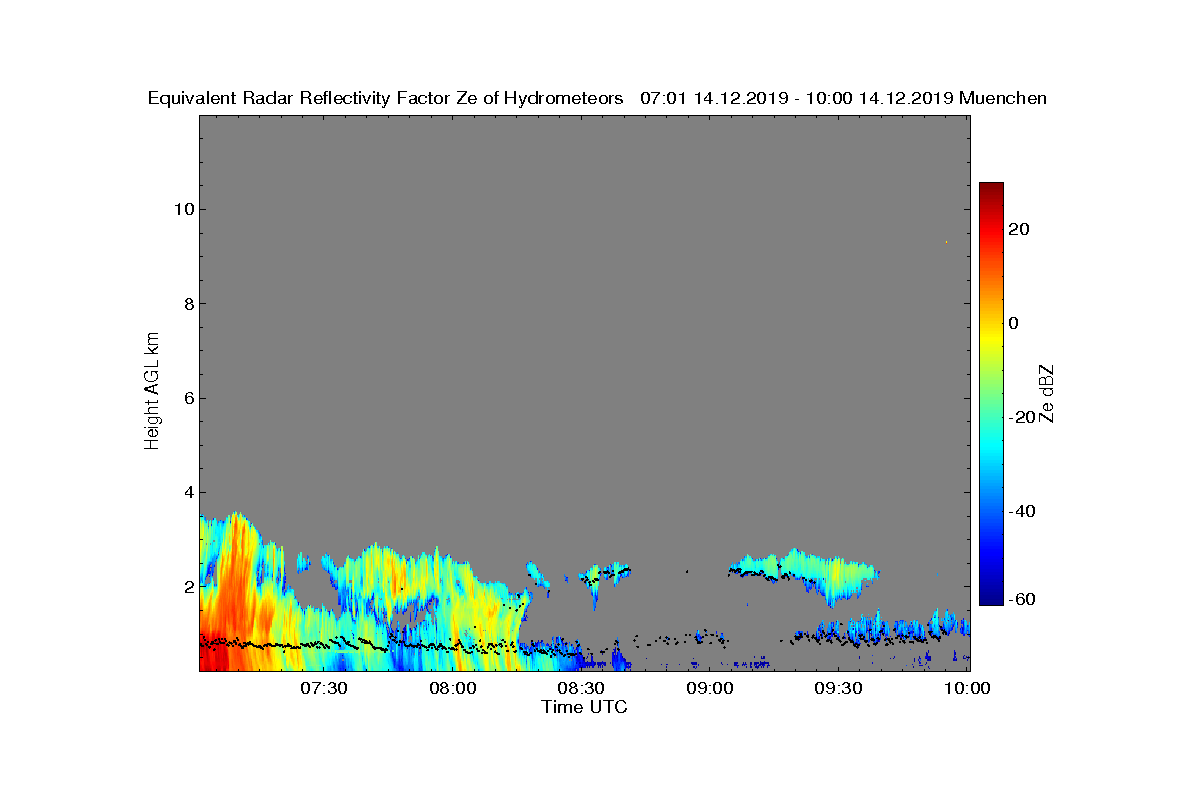Click the 'Muenchen' station name in the title

(x=1003, y=98)
